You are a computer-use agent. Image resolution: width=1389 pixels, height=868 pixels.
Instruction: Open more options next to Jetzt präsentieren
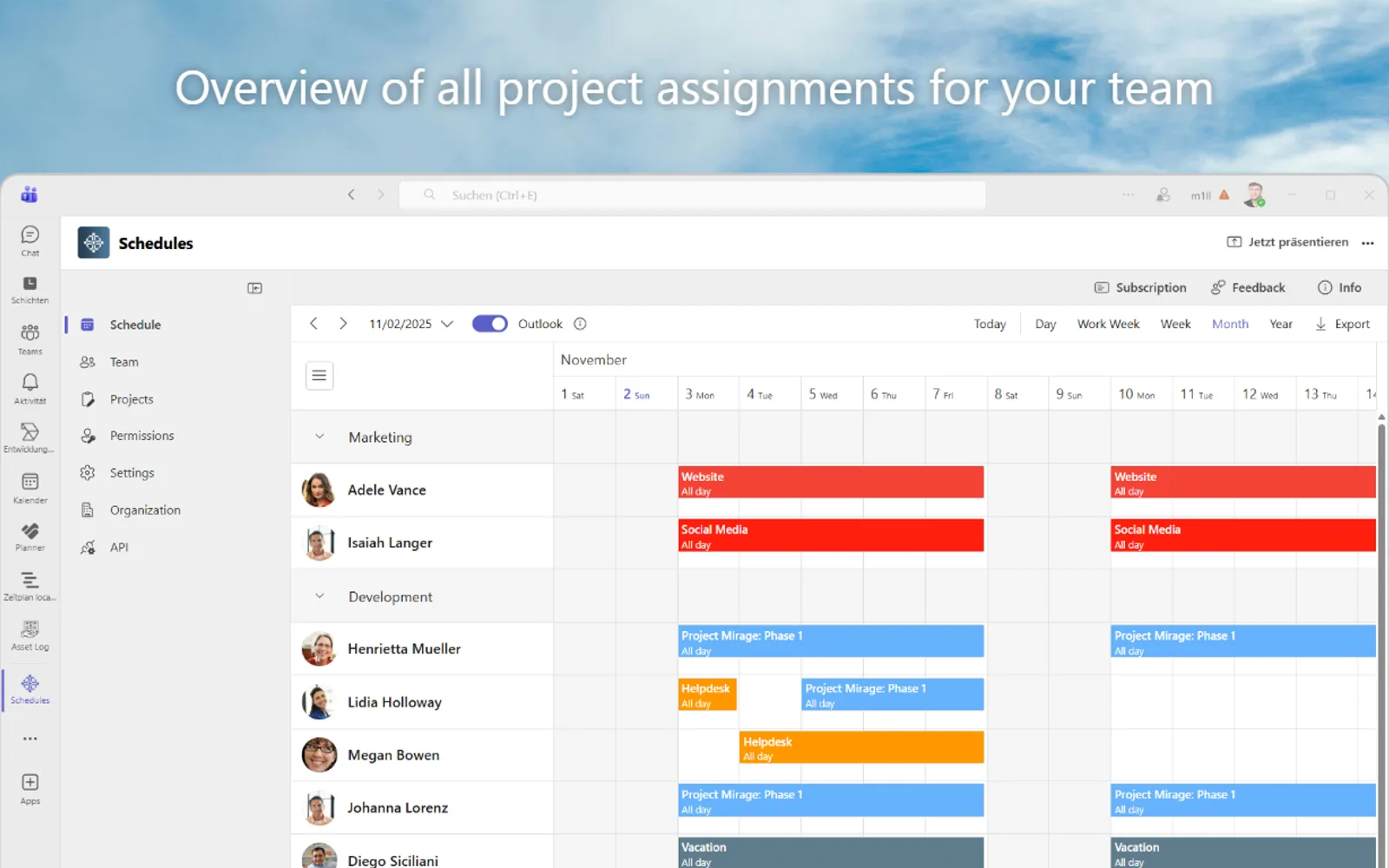1368,243
